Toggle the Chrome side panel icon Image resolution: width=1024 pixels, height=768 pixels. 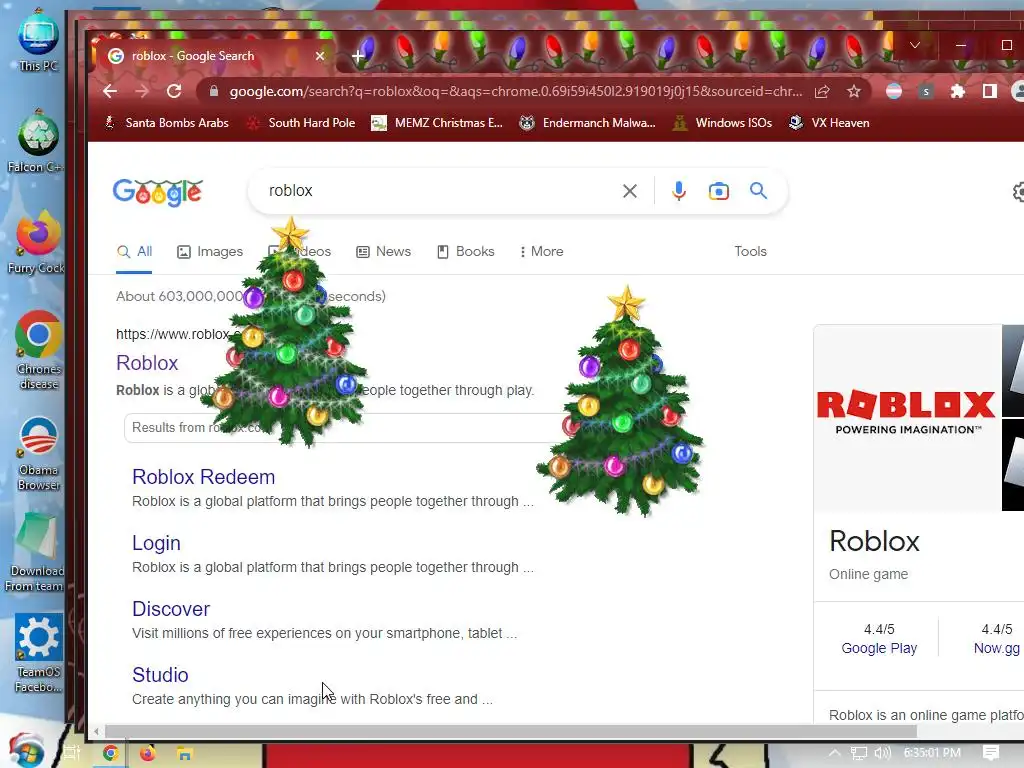[990, 91]
